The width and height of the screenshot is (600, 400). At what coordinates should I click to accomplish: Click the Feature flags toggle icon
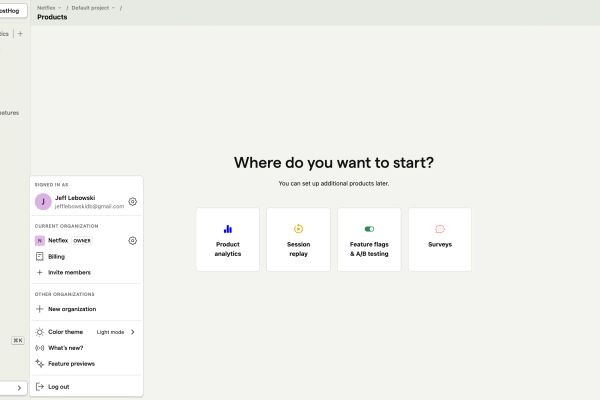pos(369,229)
